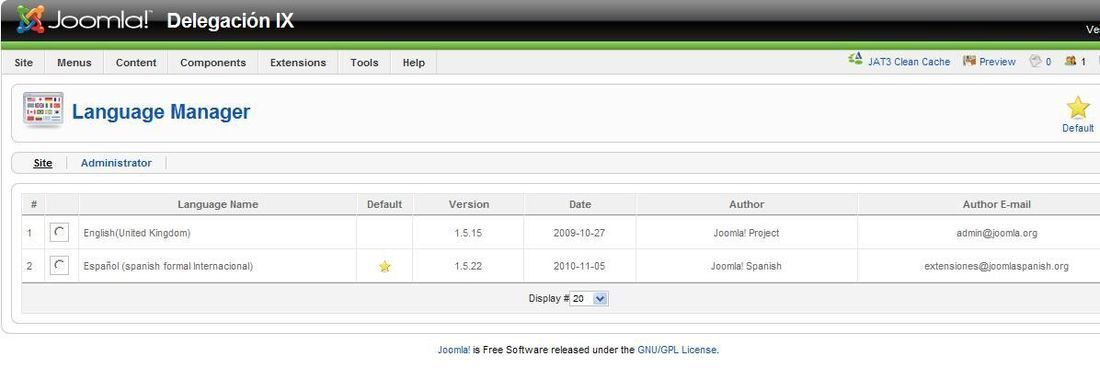Switch to the Administrator tab
This screenshot has width=1100, height=368.
pyautogui.click(x=116, y=163)
